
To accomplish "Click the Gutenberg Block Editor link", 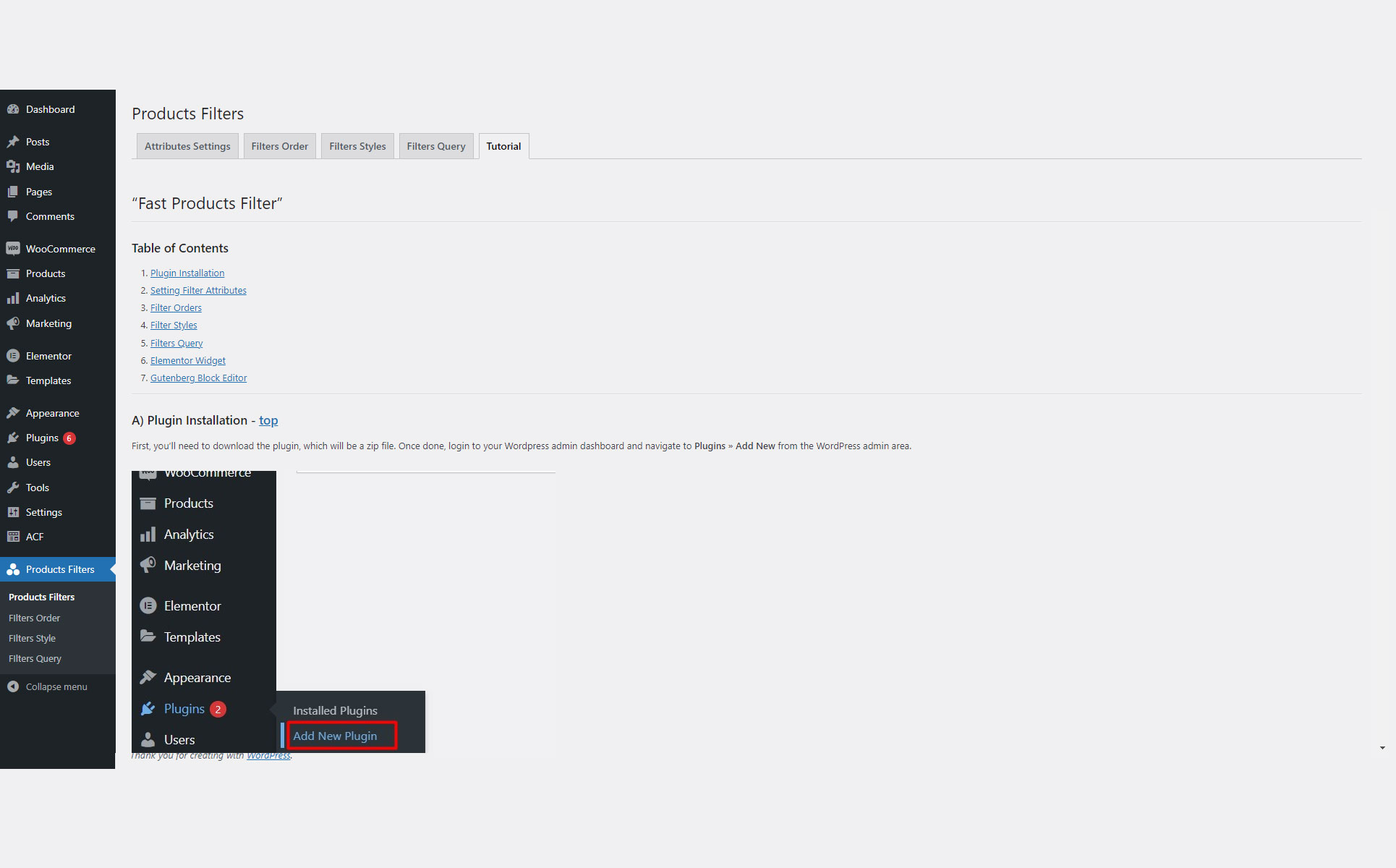I will (198, 378).
